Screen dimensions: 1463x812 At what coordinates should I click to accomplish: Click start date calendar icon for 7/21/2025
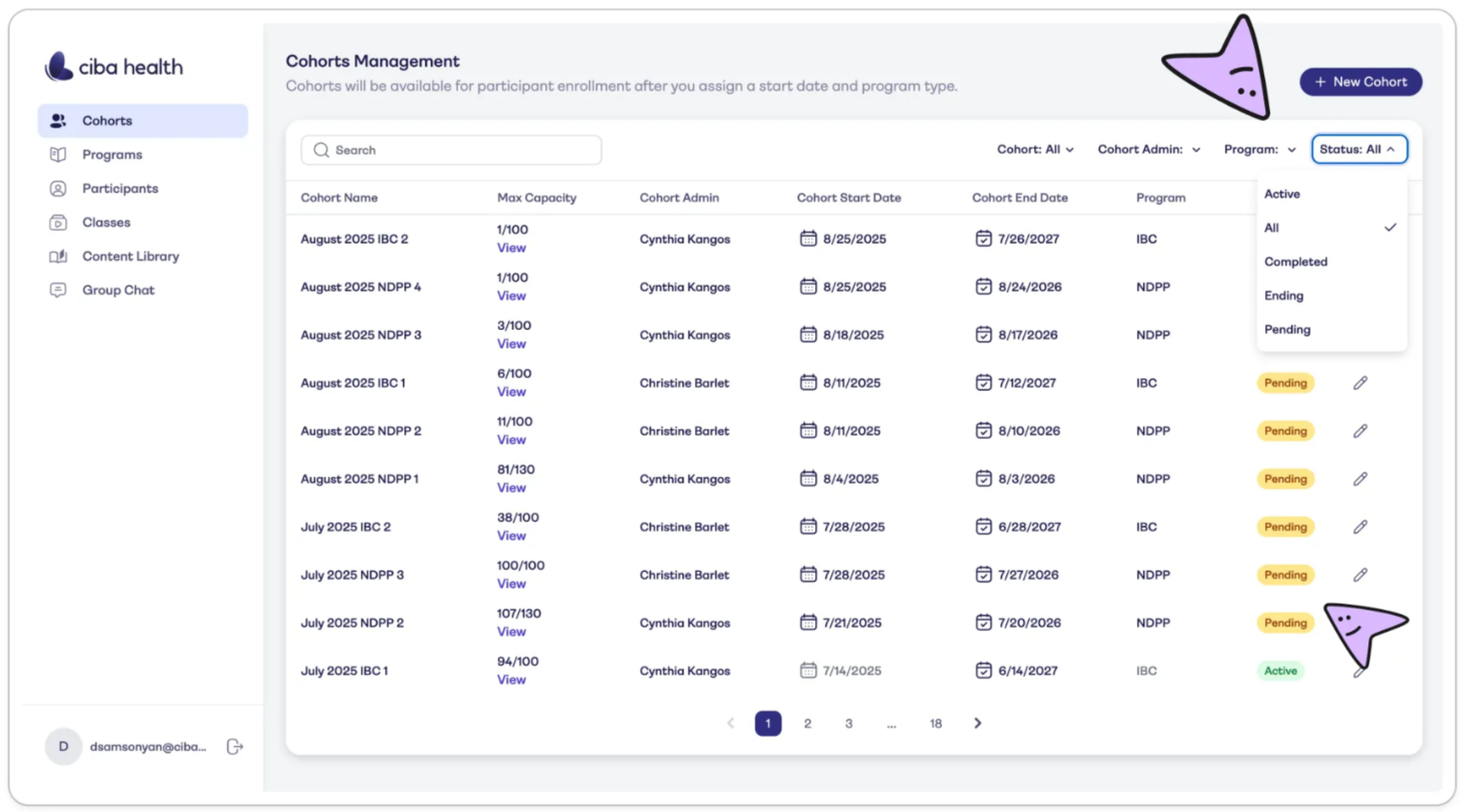[x=807, y=622]
